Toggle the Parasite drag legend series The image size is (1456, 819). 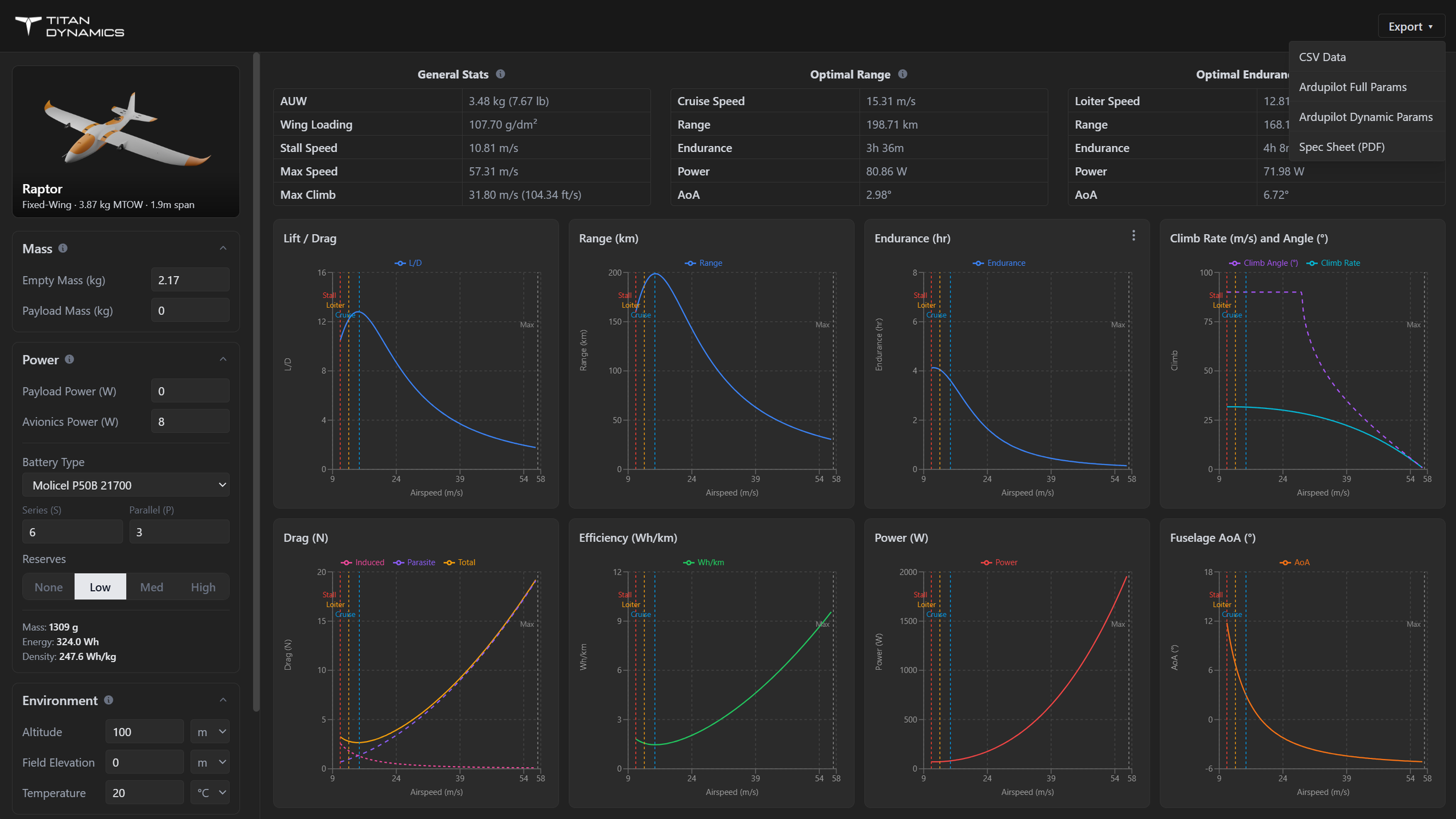[414, 563]
